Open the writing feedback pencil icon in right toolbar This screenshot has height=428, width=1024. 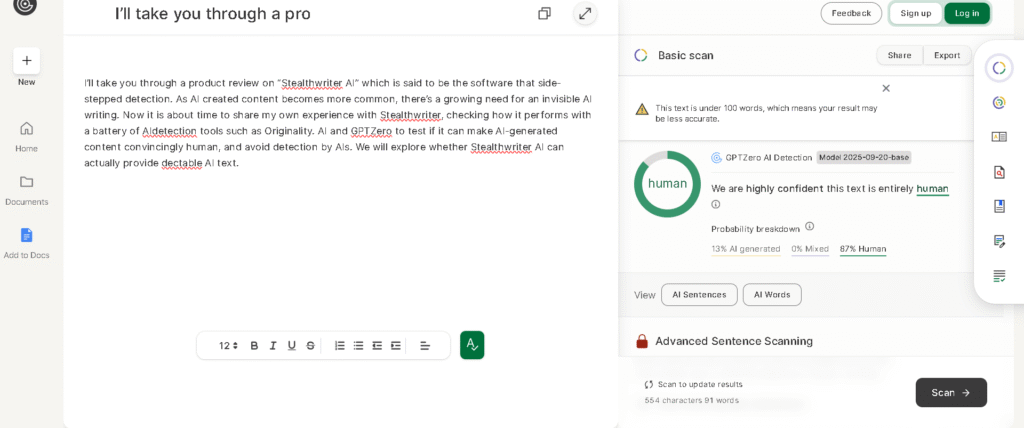[999, 241]
